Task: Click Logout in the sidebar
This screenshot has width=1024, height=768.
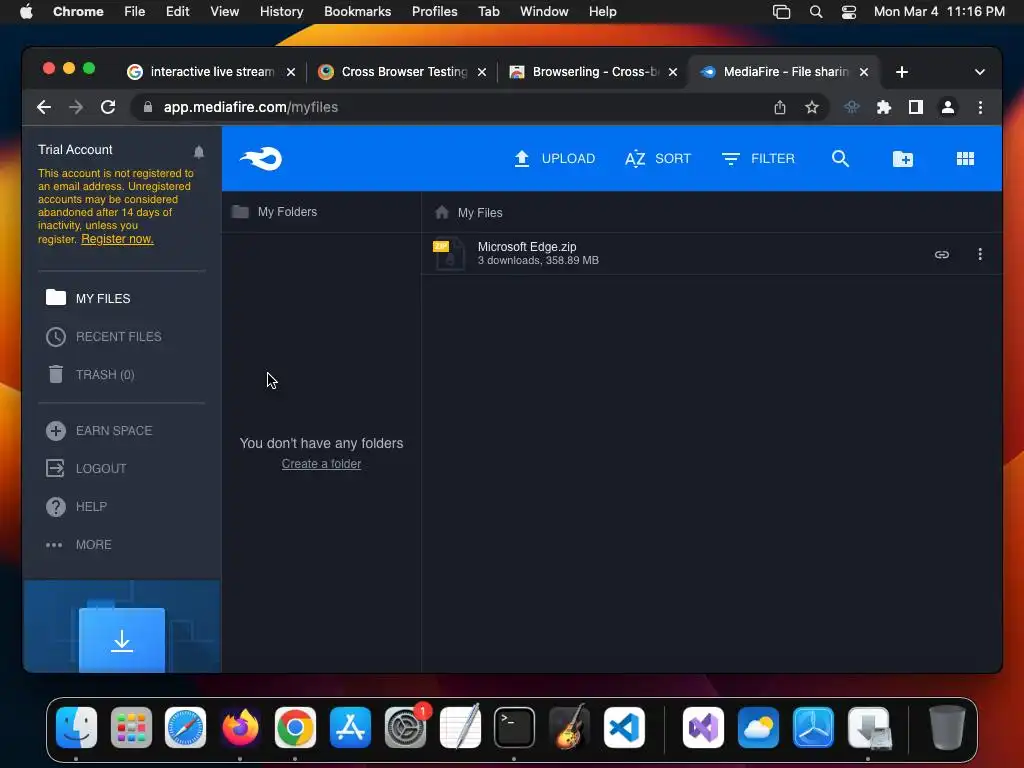Action: pos(86,468)
